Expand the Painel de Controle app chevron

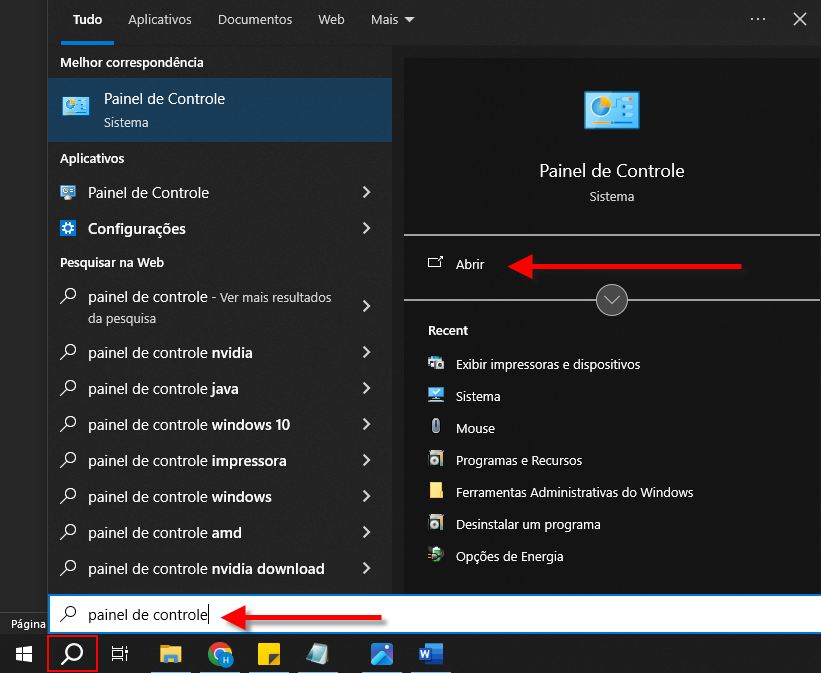pyautogui.click(x=367, y=192)
